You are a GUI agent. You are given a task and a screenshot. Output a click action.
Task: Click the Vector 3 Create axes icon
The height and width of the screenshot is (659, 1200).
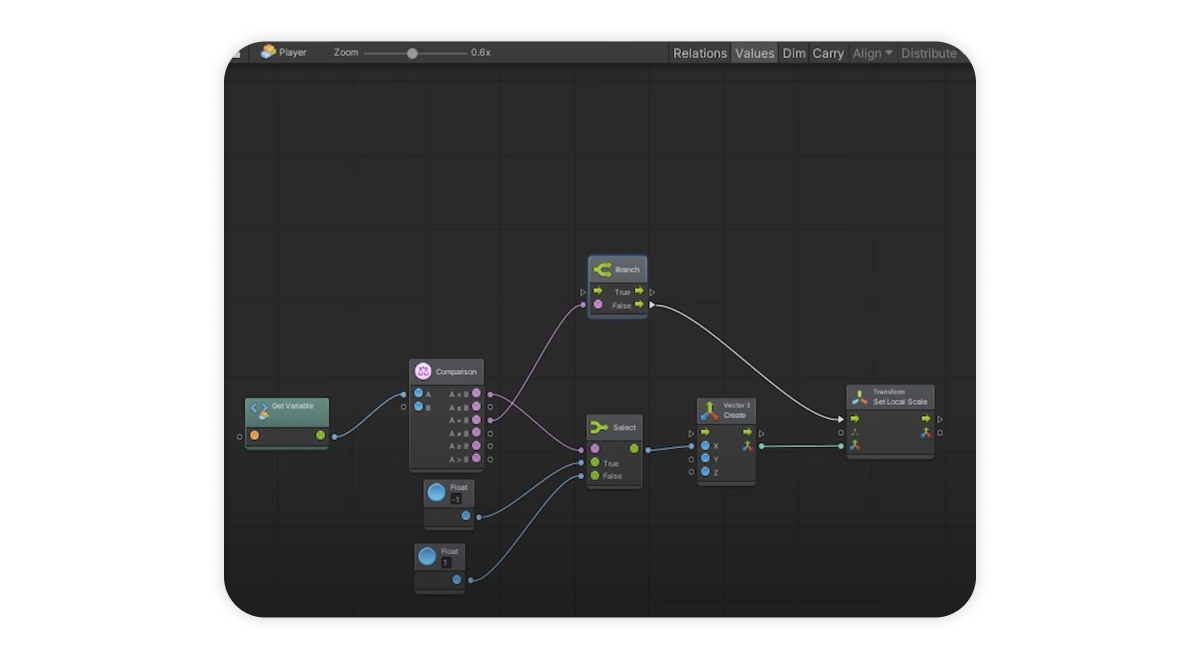[709, 410]
